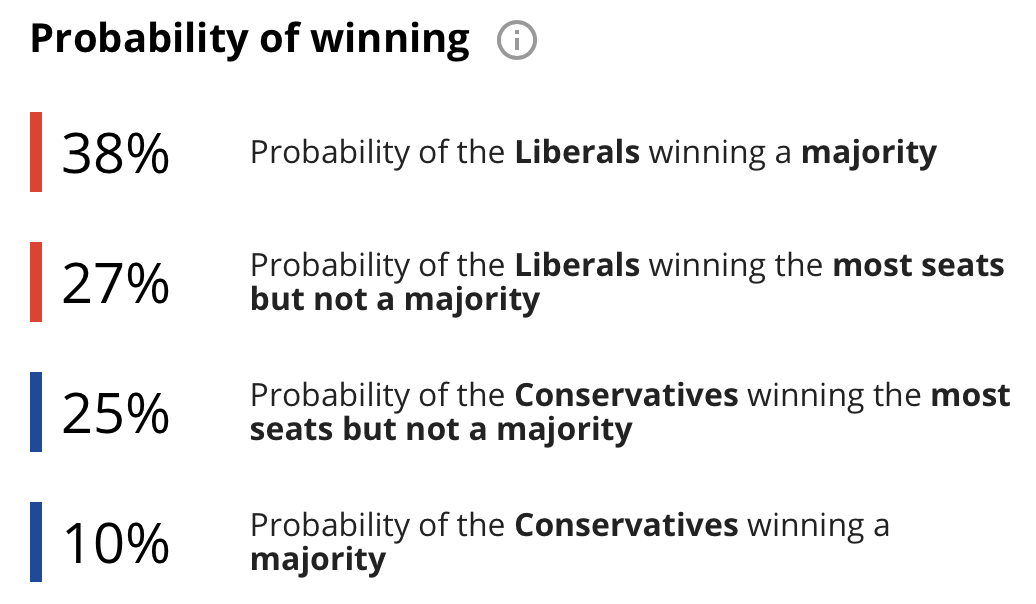
Task: Click the info icon beside Probability of winning
Action: [517, 40]
